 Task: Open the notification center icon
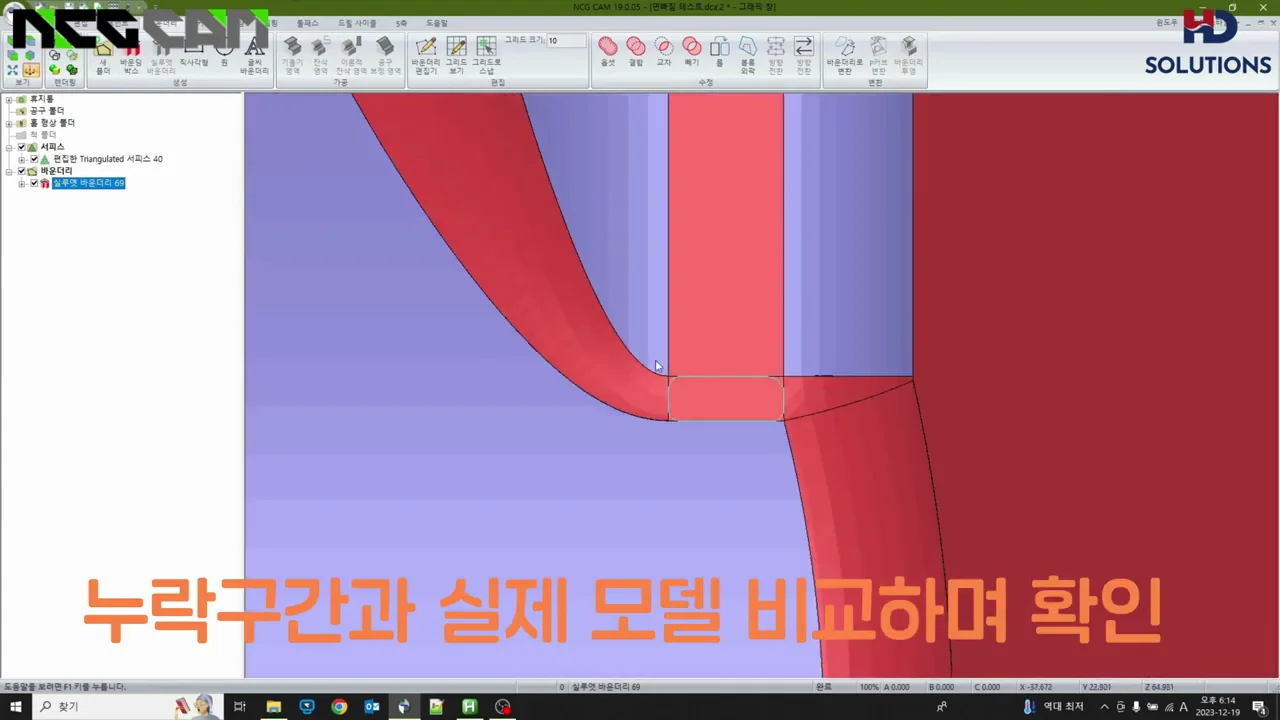point(1259,707)
